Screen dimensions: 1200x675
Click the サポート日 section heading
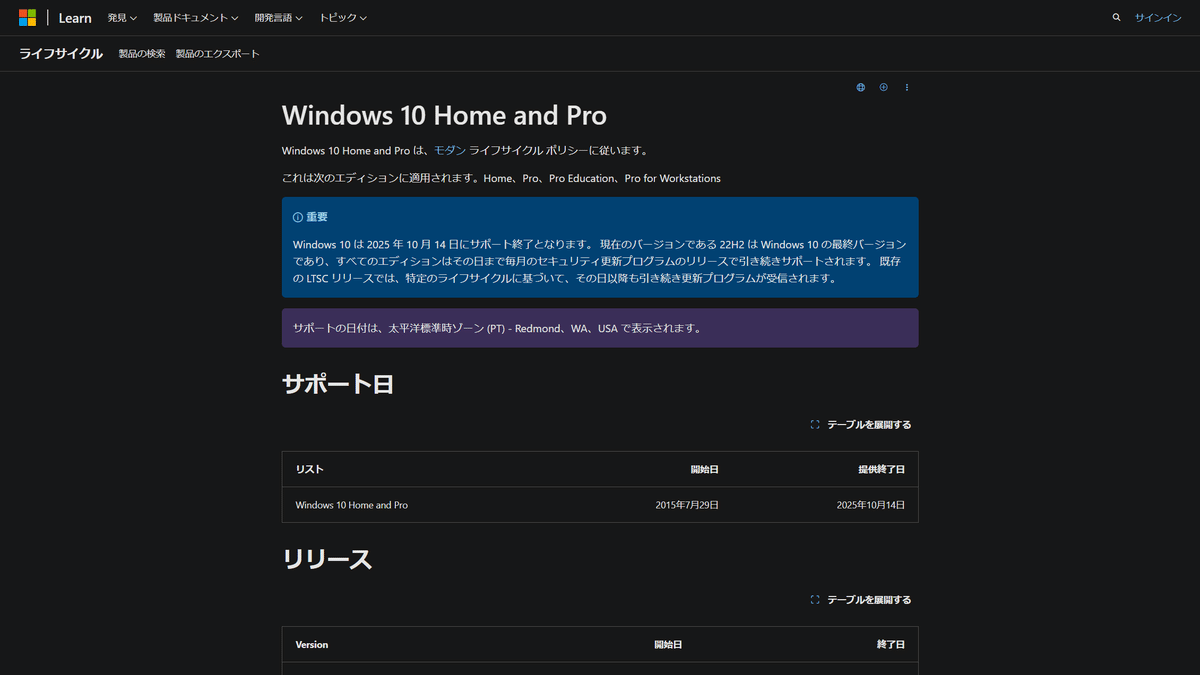click(x=338, y=384)
